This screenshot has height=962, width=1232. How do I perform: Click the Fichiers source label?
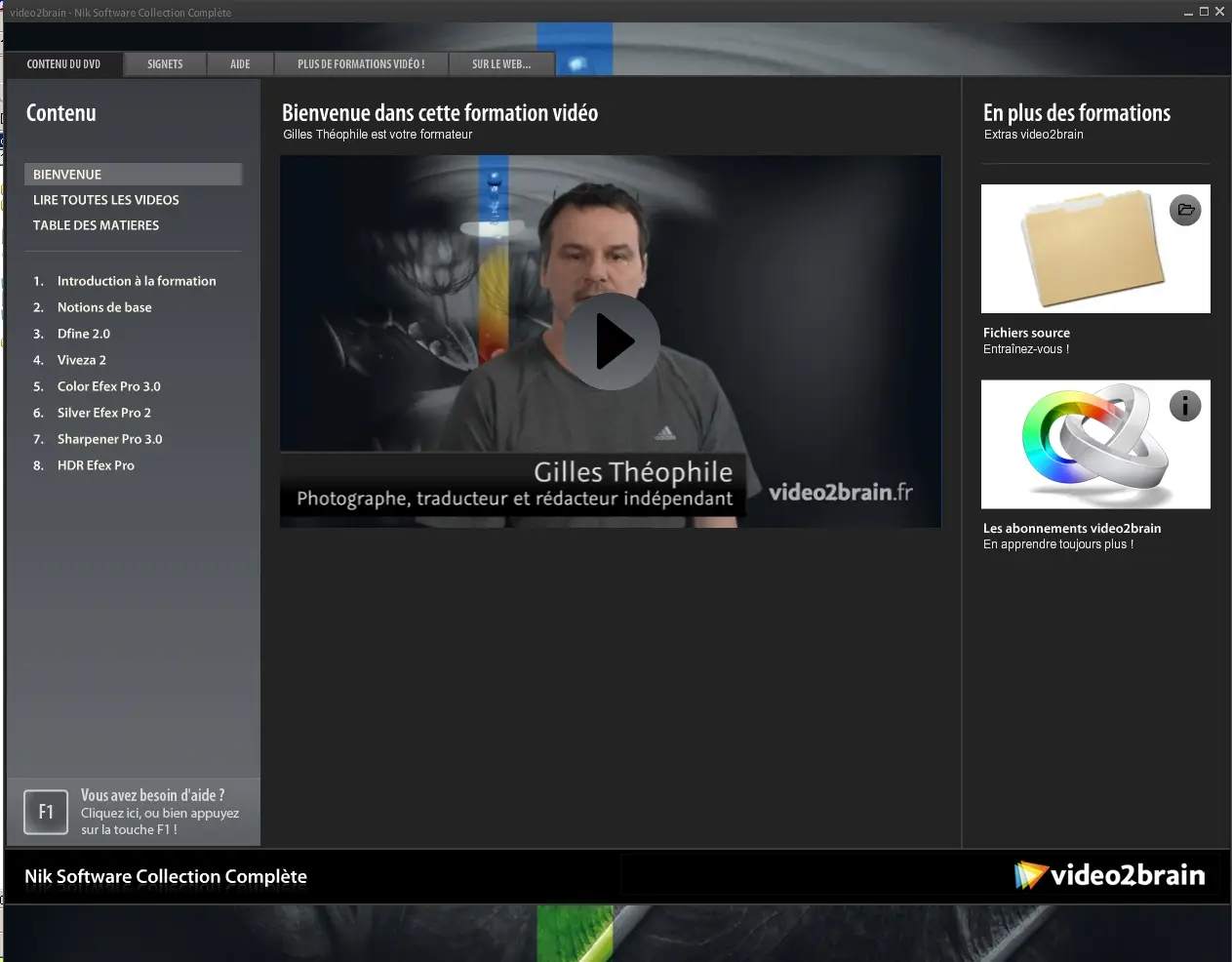[x=1026, y=333]
